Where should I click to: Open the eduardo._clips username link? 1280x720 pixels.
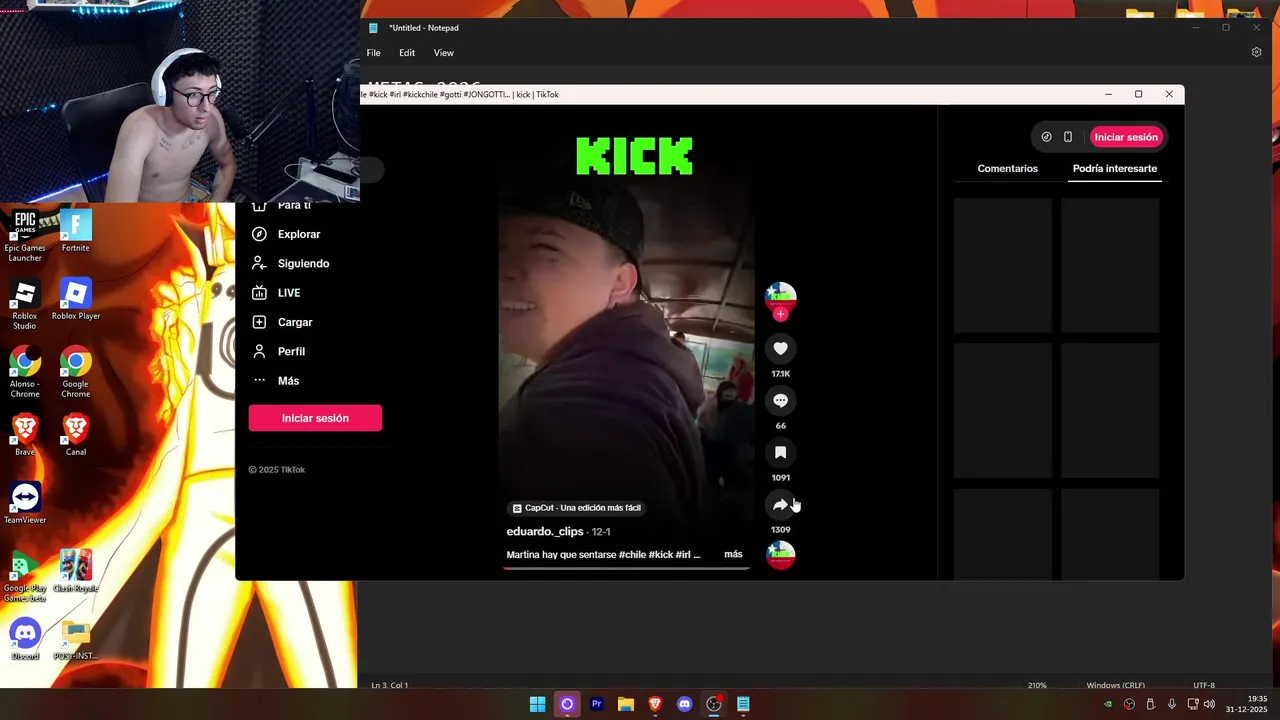(x=545, y=531)
